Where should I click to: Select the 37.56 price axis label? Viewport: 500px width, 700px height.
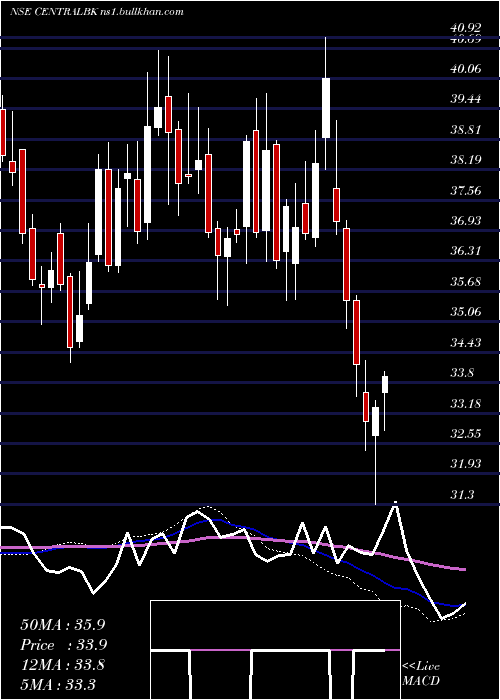466,191
